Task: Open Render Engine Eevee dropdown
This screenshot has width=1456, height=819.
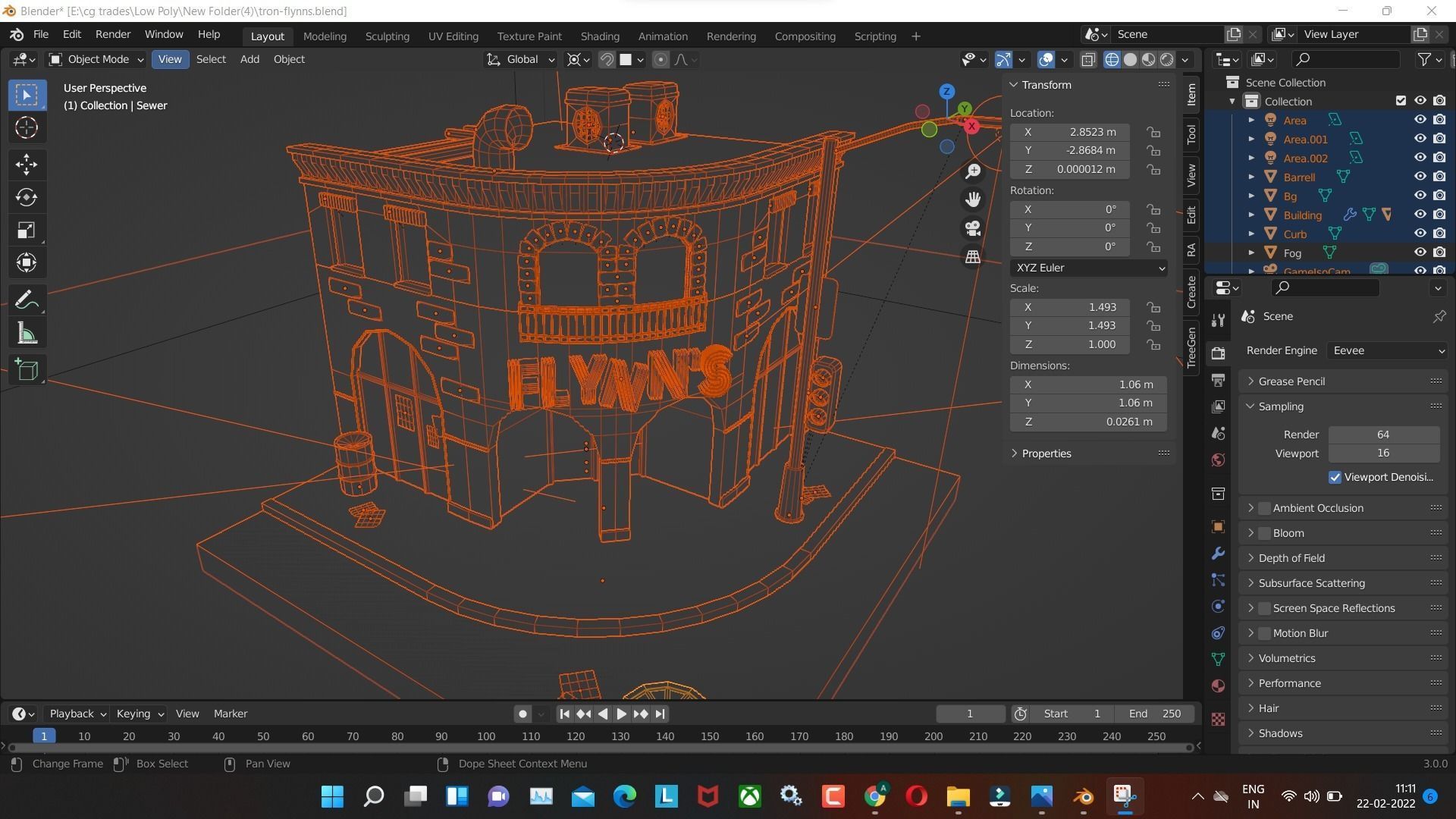Action: (1387, 350)
